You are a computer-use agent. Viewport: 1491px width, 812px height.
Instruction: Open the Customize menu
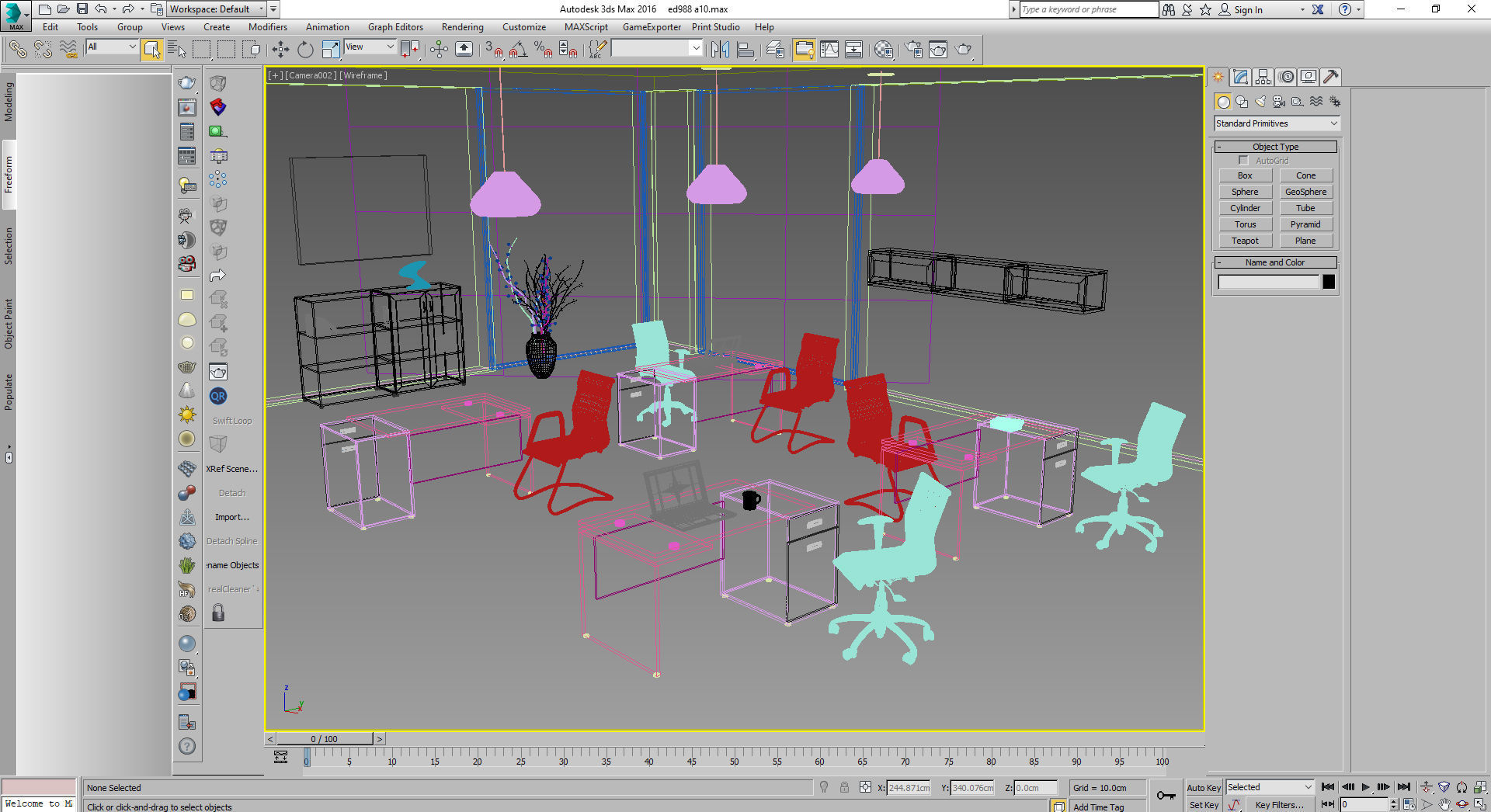click(524, 27)
